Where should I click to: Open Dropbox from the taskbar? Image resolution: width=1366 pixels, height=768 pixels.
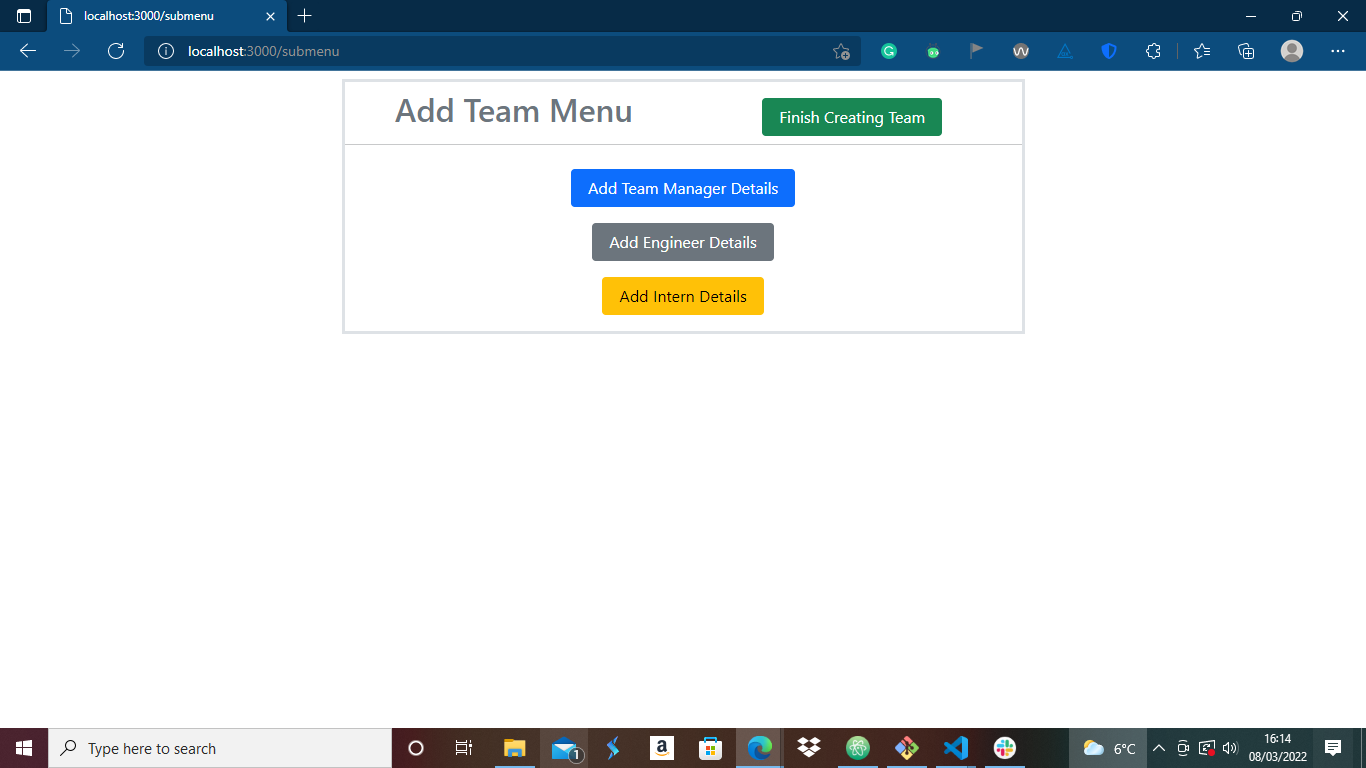coord(807,747)
